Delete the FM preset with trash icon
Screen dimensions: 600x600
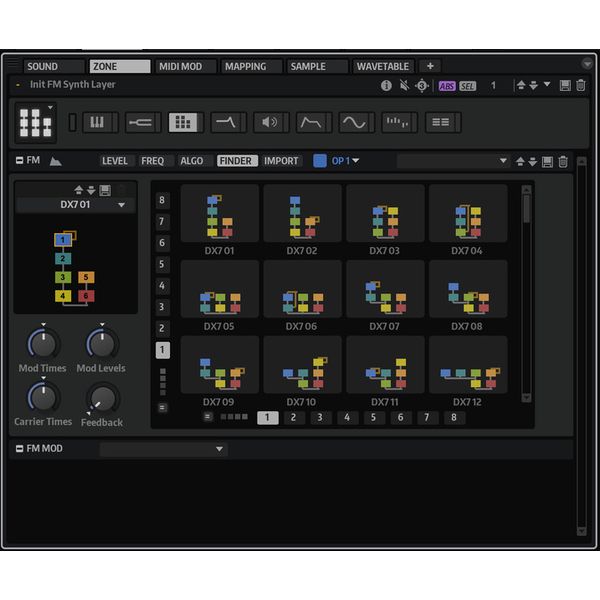click(563, 161)
